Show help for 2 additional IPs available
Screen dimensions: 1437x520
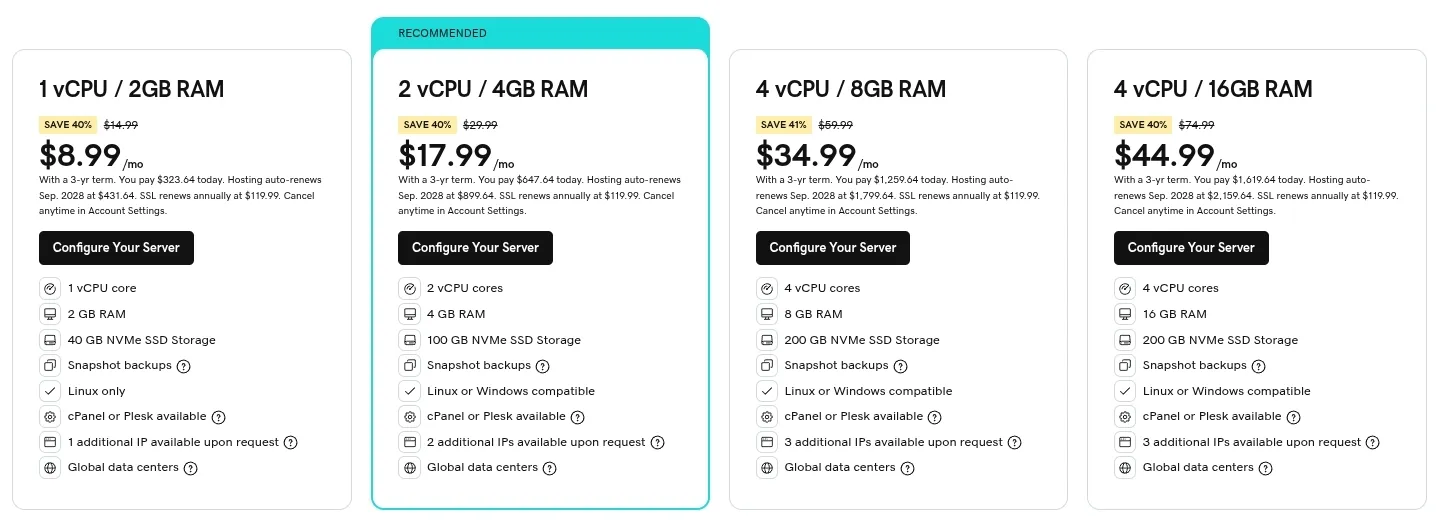pyautogui.click(x=657, y=442)
